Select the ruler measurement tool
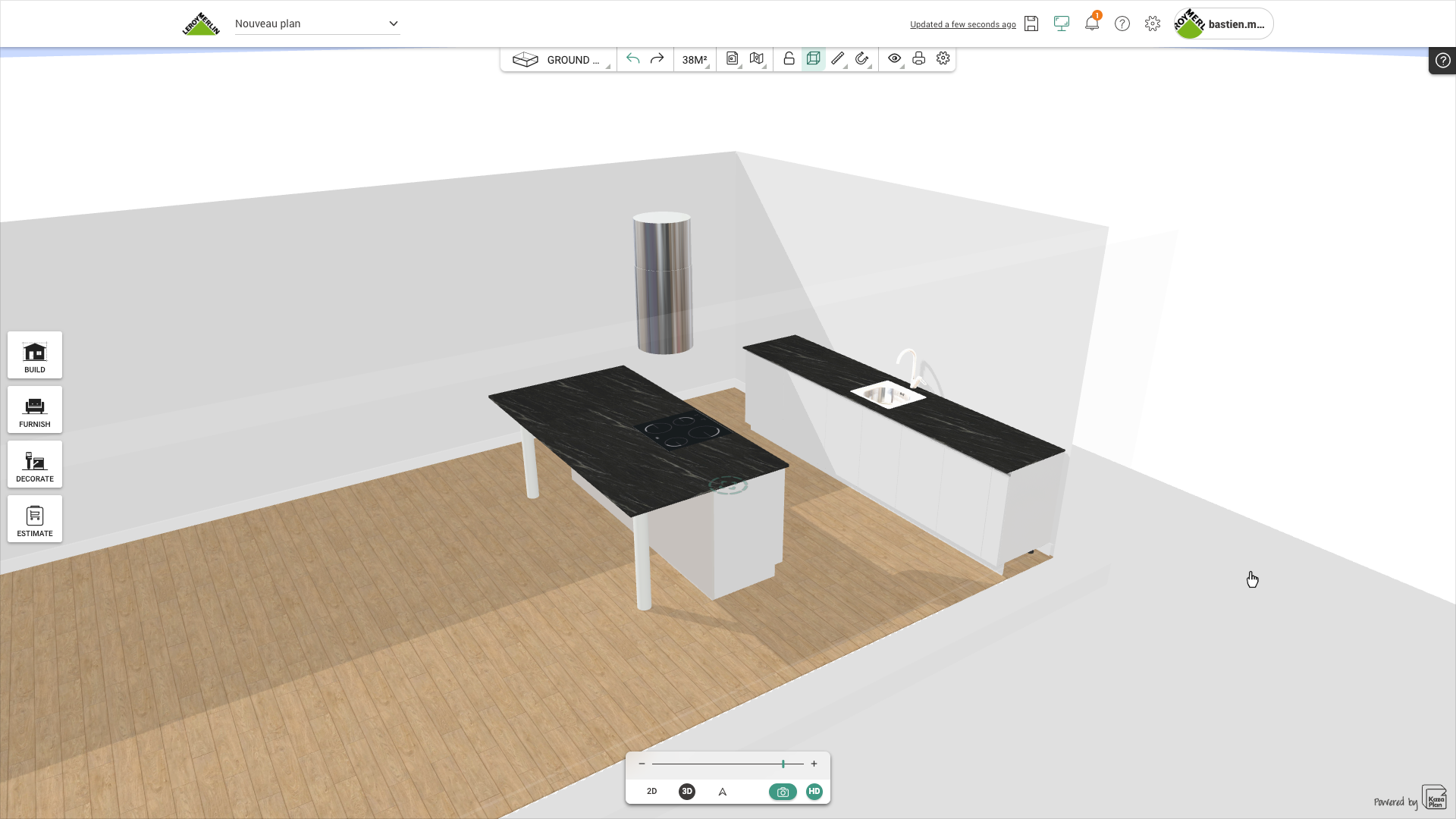Screen dimensions: 1456x819 (838, 58)
